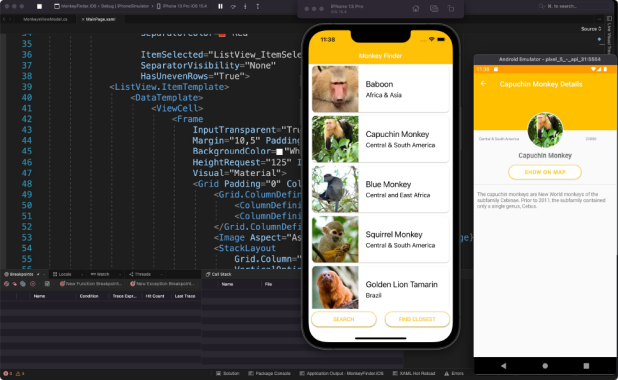Viewport: 618px width, 380px height.
Task: Toggle all breakpoints enabled or disabled
Action: point(6,284)
